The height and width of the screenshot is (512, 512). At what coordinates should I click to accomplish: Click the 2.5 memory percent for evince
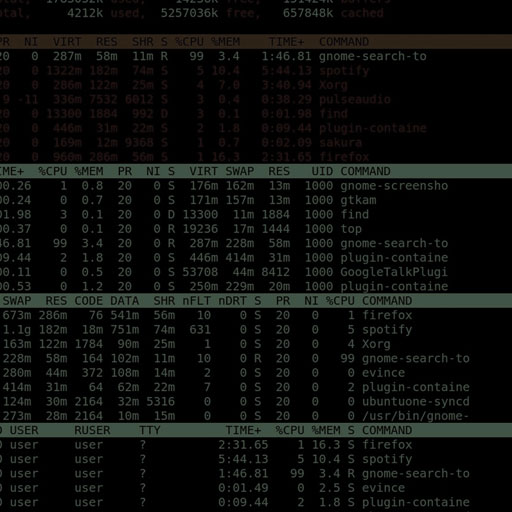[329, 488]
